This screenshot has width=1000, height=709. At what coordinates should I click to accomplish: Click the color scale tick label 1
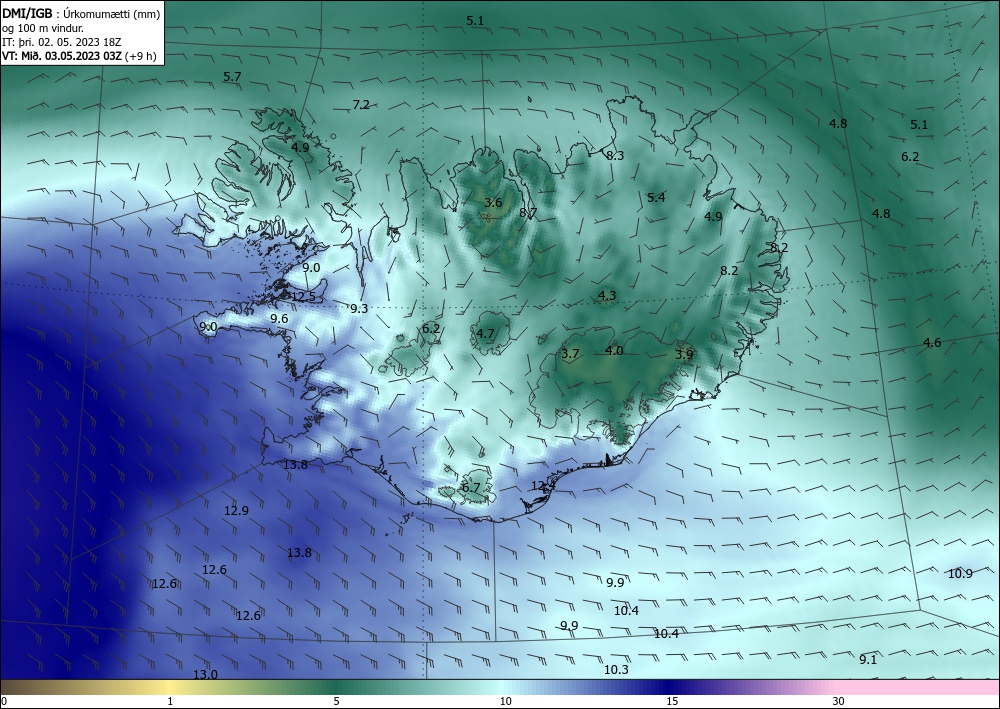170,702
